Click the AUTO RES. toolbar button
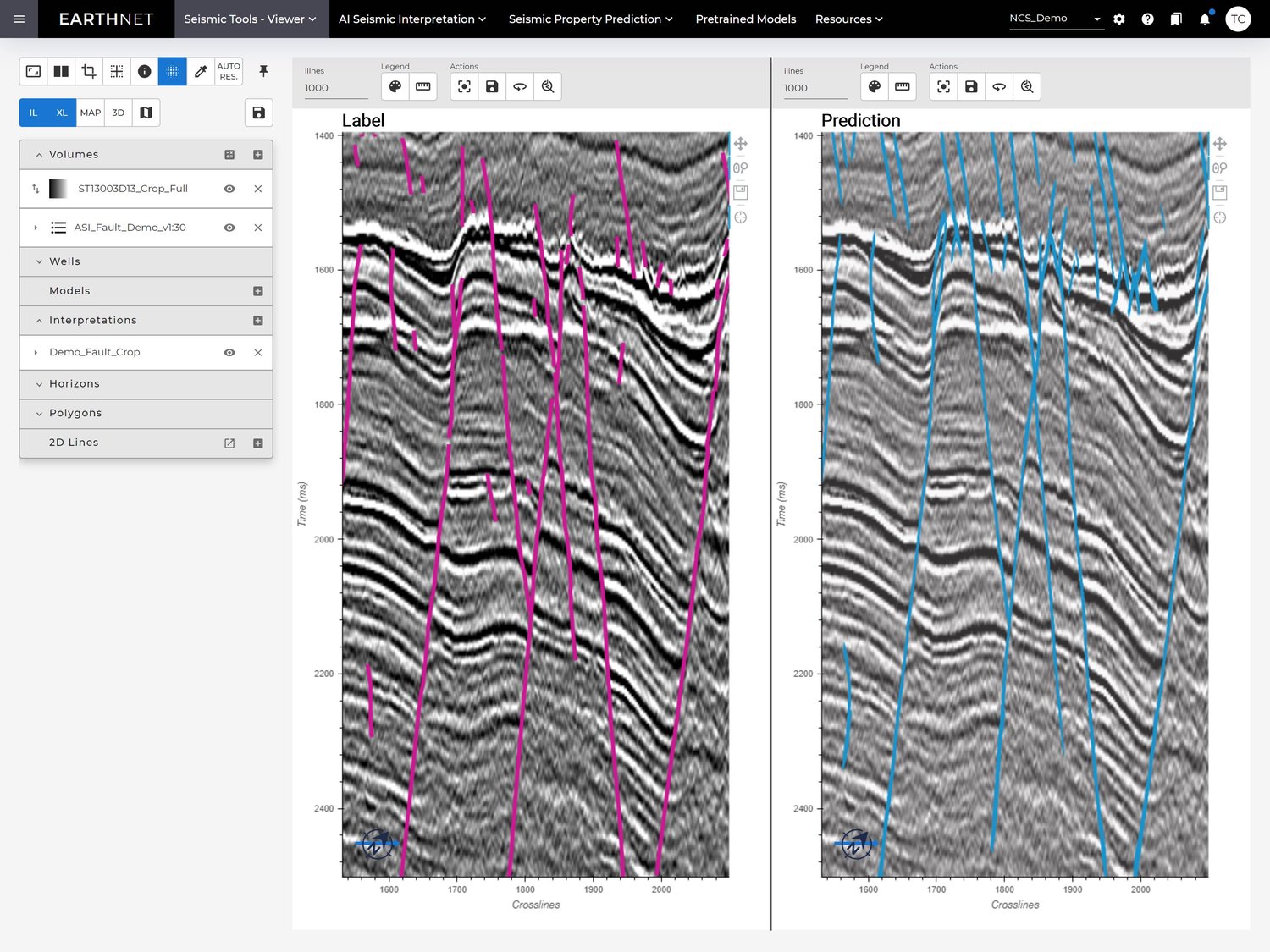The width and height of the screenshot is (1270, 952). [x=227, y=71]
